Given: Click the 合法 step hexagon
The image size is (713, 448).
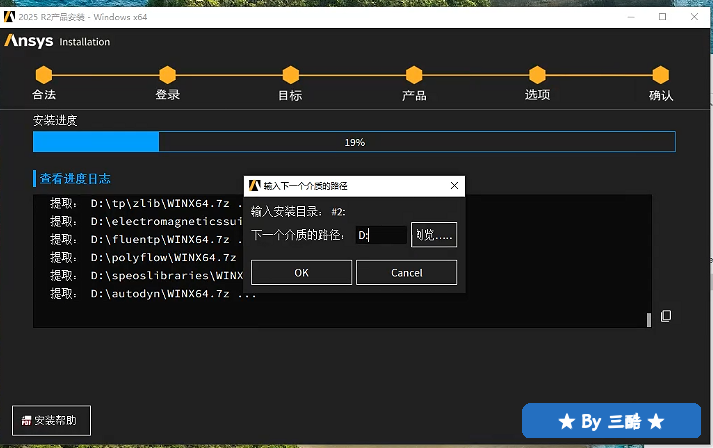Looking at the screenshot, I should [x=44, y=75].
